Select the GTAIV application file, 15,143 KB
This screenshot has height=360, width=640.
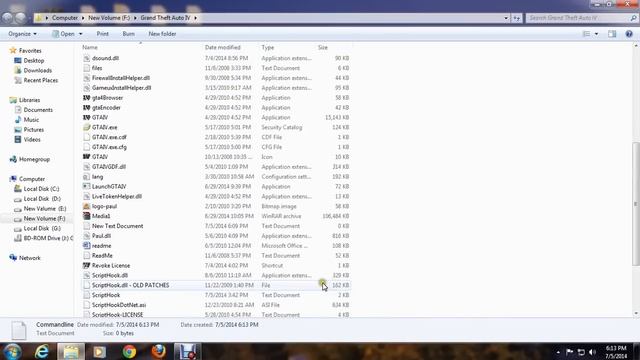(x=216, y=117)
